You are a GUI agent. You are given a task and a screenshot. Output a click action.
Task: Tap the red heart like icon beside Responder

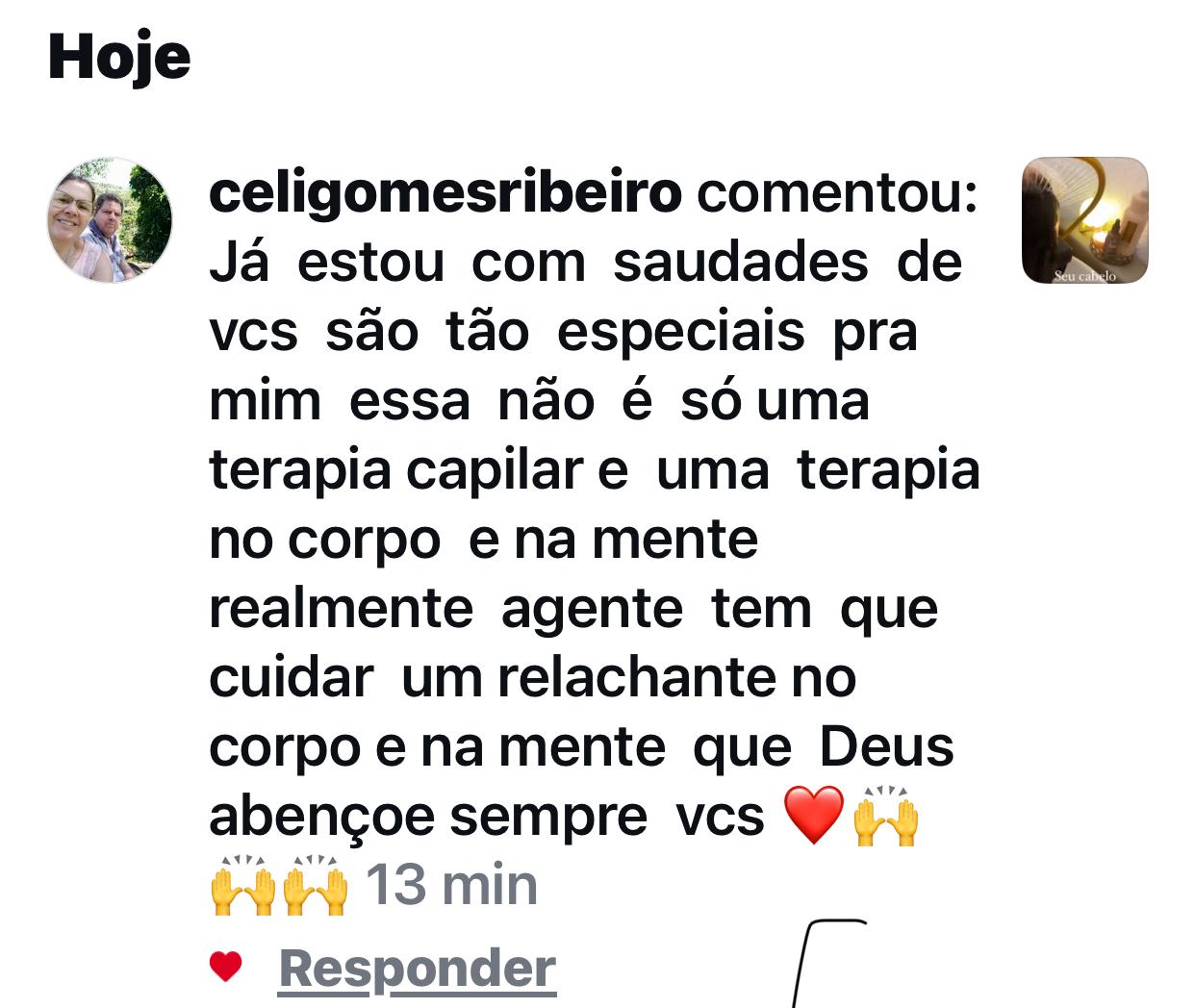click(x=225, y=966)
